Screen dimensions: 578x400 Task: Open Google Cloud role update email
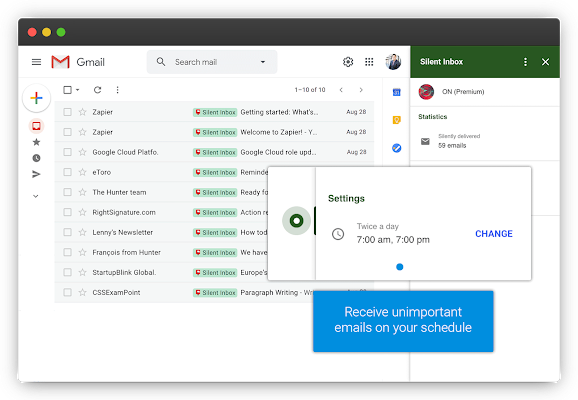pyautogui.click(x=214, y=152)
